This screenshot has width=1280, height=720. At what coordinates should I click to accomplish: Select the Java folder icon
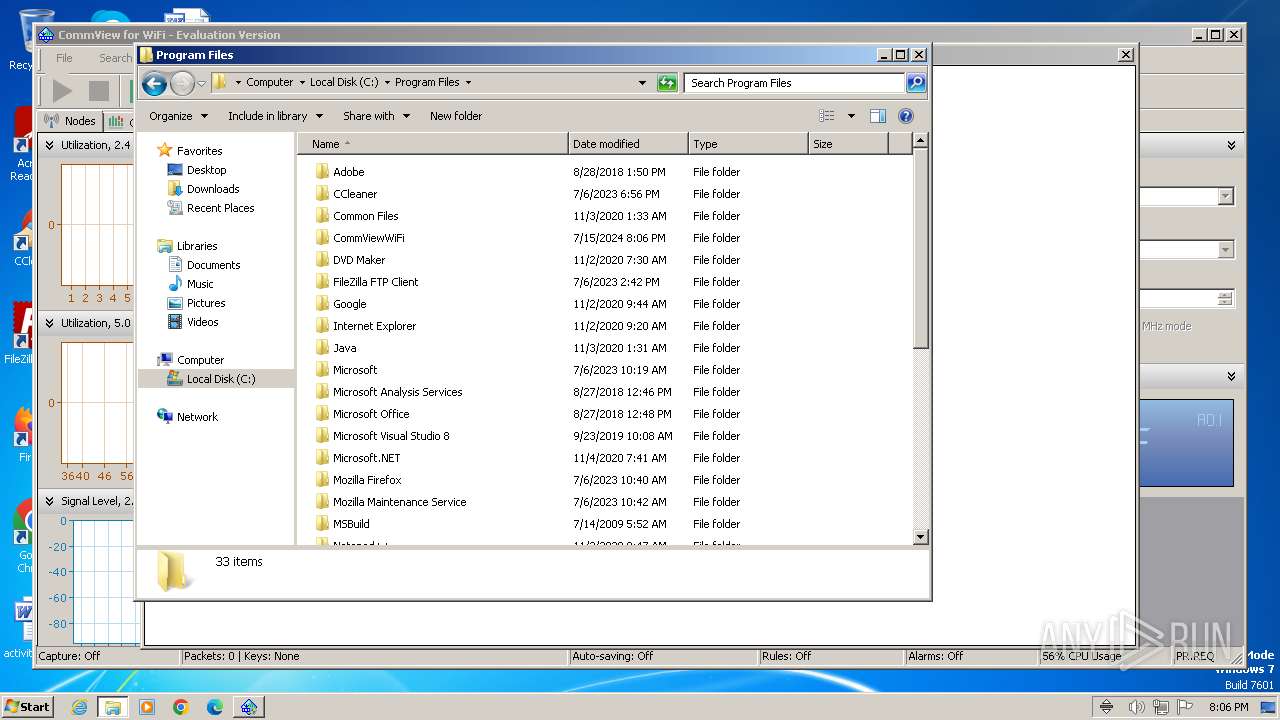322,348
